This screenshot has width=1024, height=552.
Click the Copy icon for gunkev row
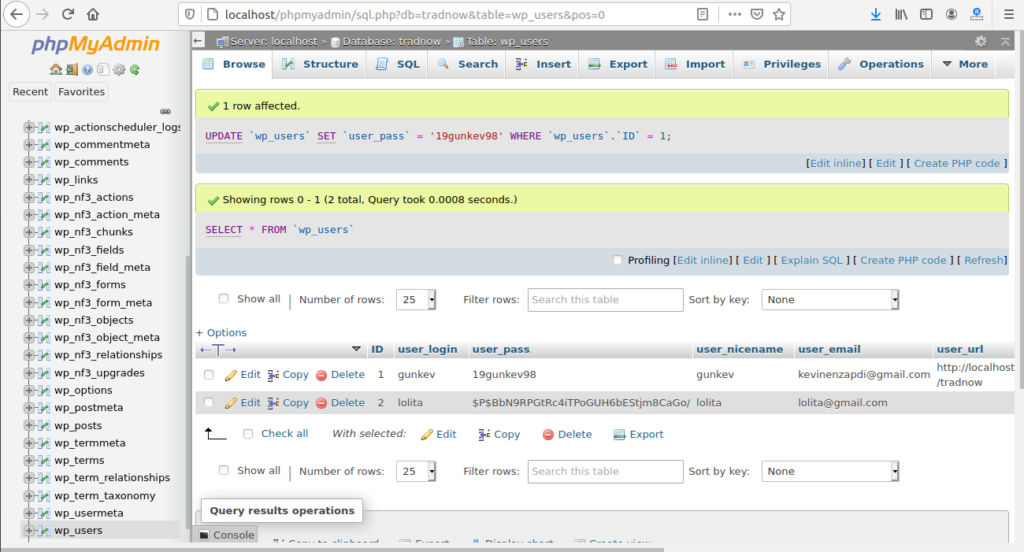pyautogui.click(x=274, y=375)
